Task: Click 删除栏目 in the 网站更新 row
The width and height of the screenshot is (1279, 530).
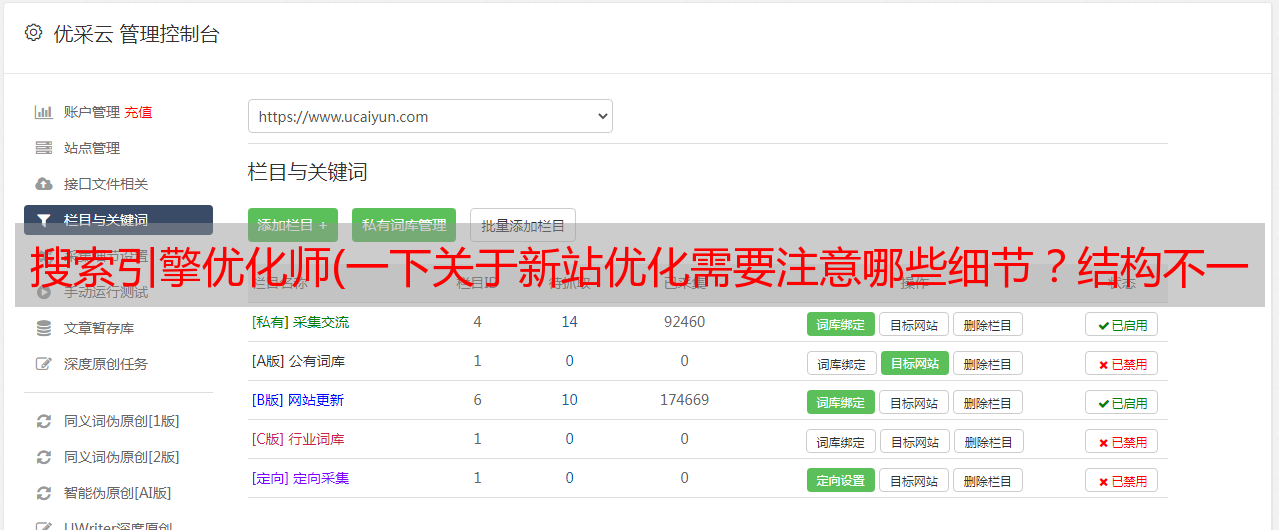Action: point(987,402)
